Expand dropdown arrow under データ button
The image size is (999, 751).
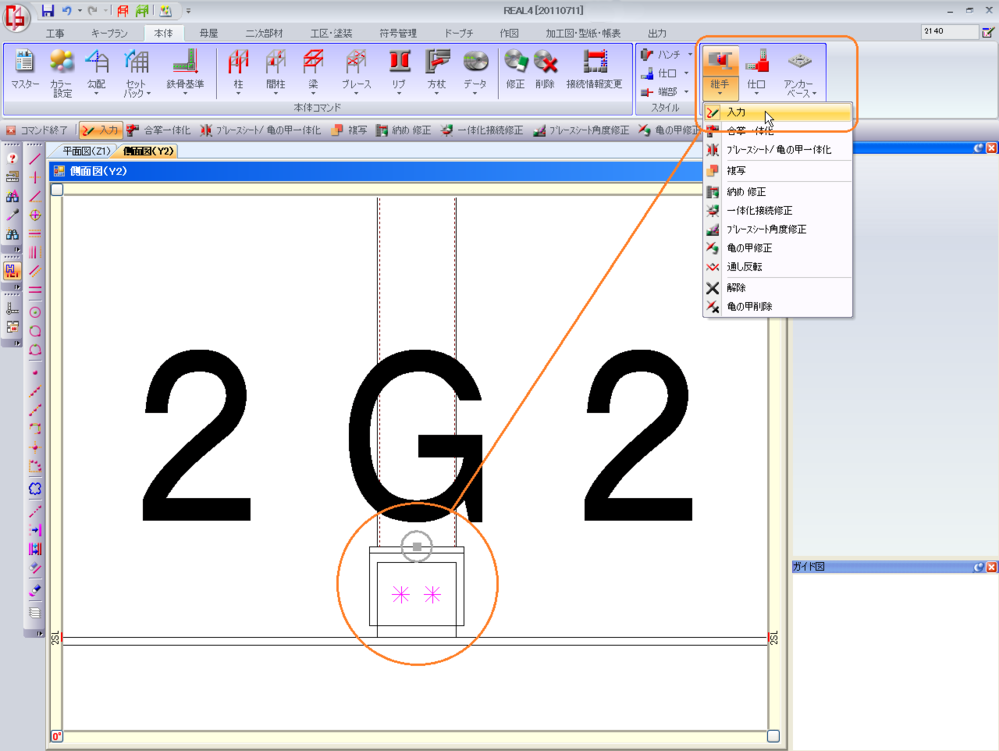click(475, 94)
